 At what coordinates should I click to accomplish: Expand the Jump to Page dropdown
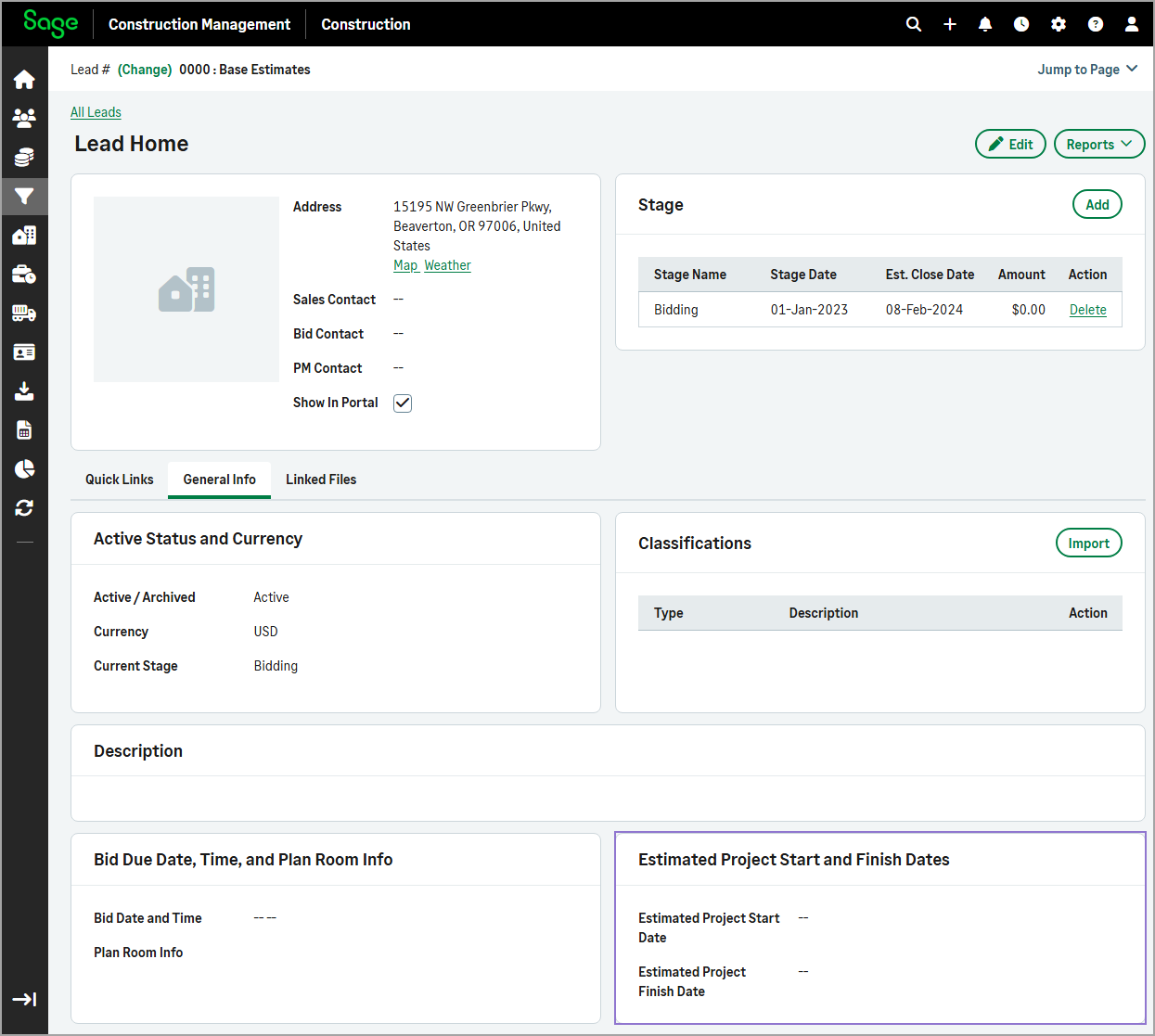click(x=1087, y=70)
